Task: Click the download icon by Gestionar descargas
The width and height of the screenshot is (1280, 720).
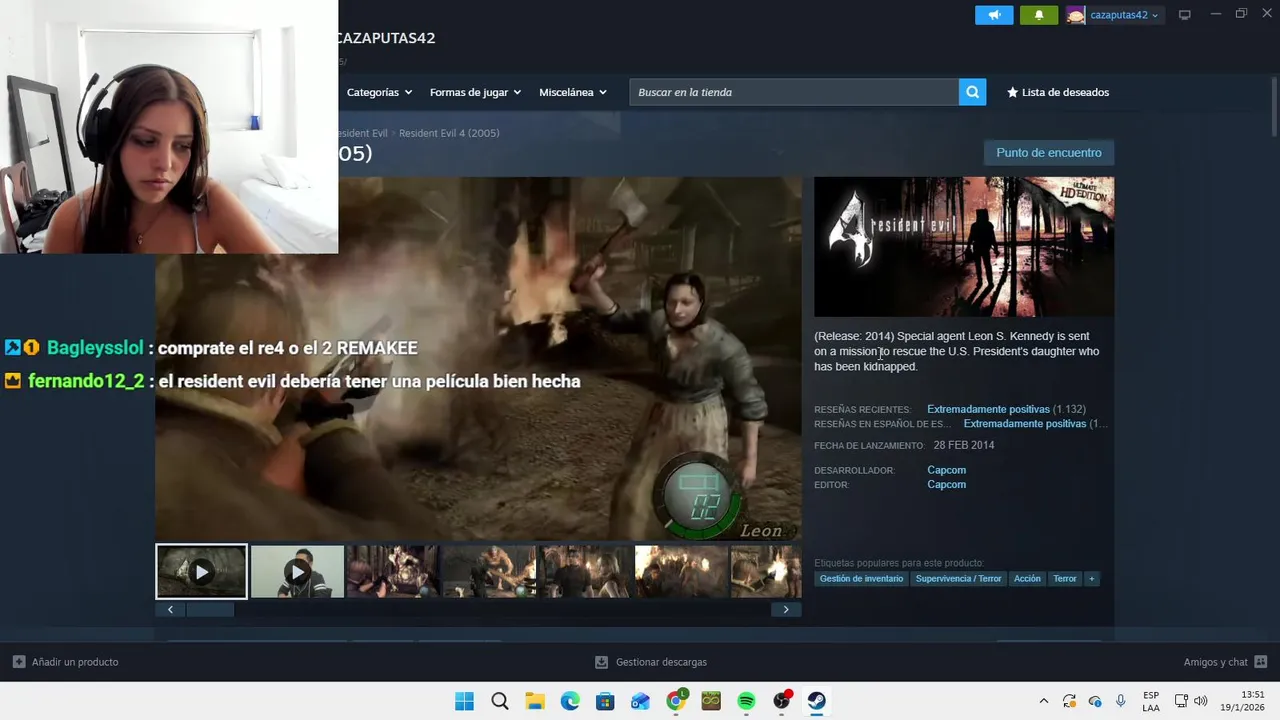Action: [601, 662]
